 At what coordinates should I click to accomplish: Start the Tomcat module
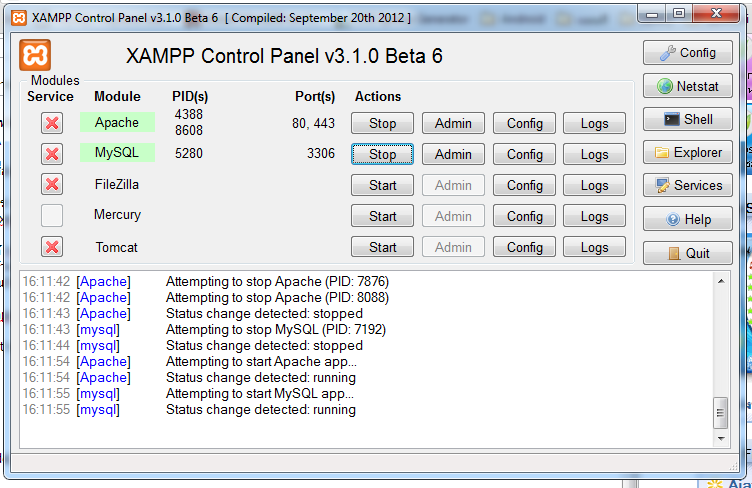pyautogui.click(x=382, y=247)
